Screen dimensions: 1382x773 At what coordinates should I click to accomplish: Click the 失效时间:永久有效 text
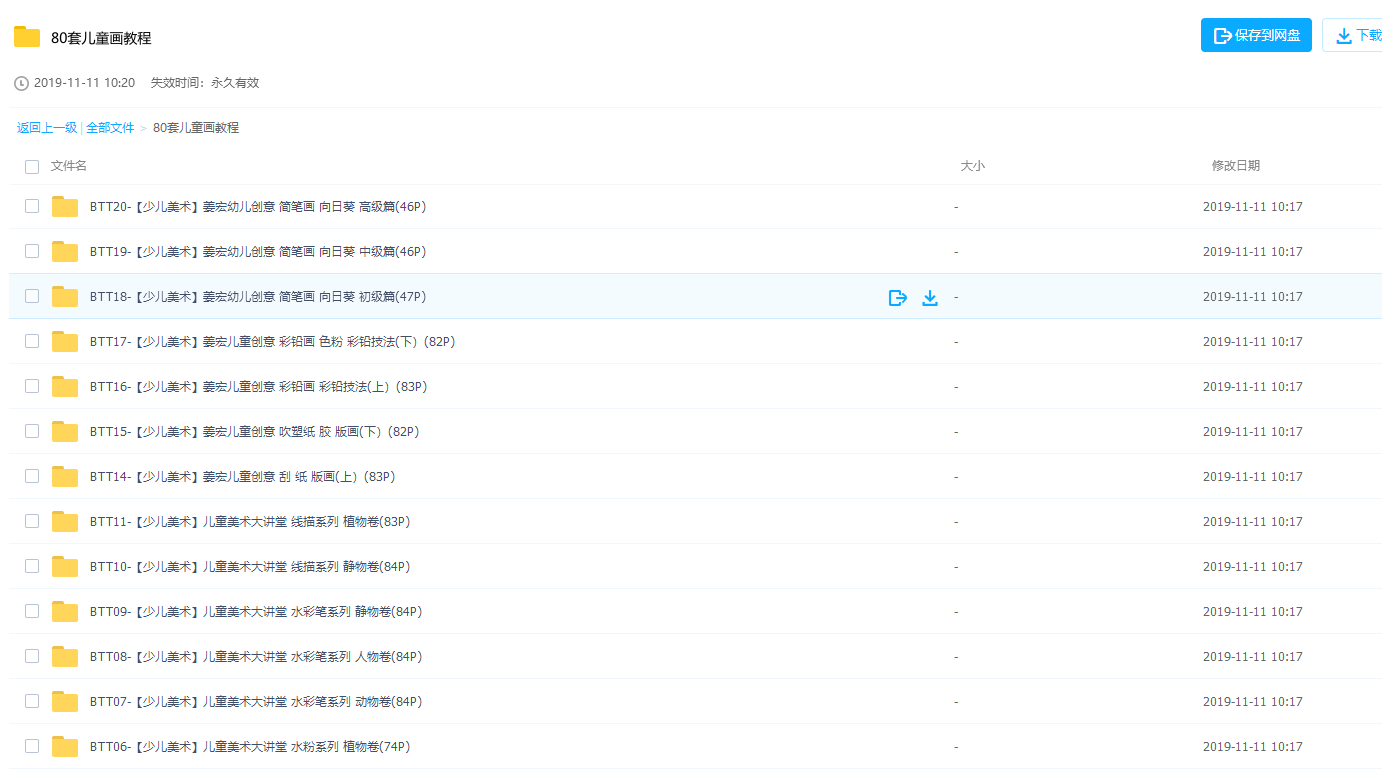coord(205,83)
